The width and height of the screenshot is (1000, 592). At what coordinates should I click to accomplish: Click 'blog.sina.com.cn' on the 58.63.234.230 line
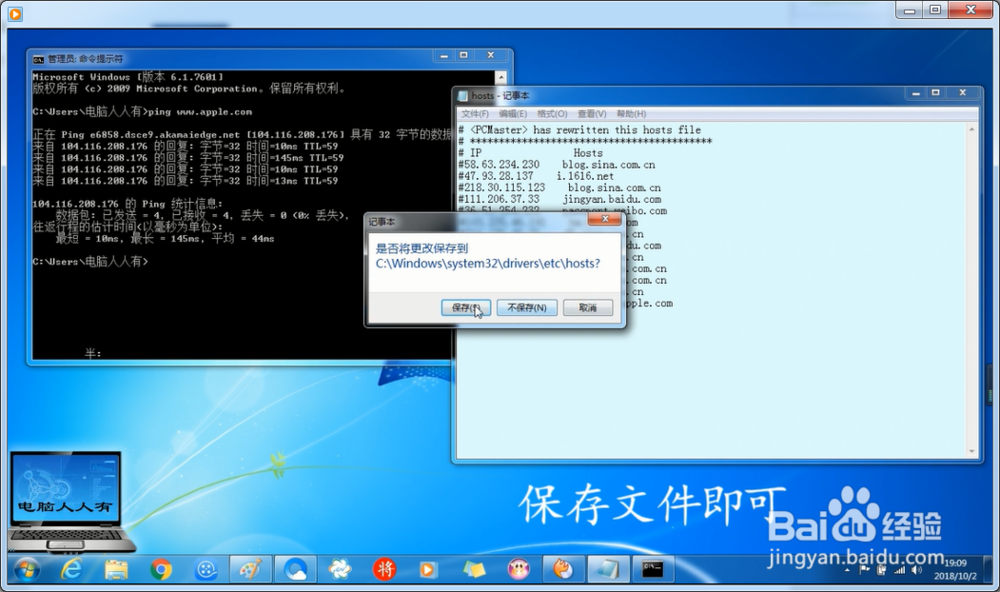pyautogui.click(x=608, y=165)
